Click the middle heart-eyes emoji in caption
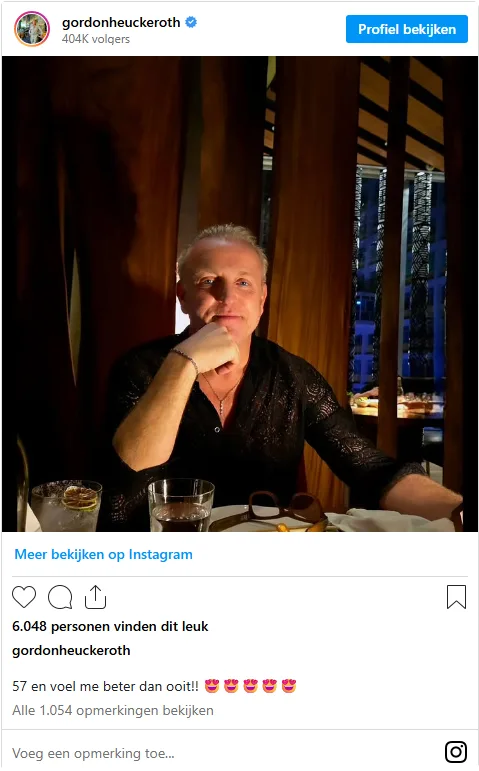The width and height of the screenshot is (479, 771). 250,685
